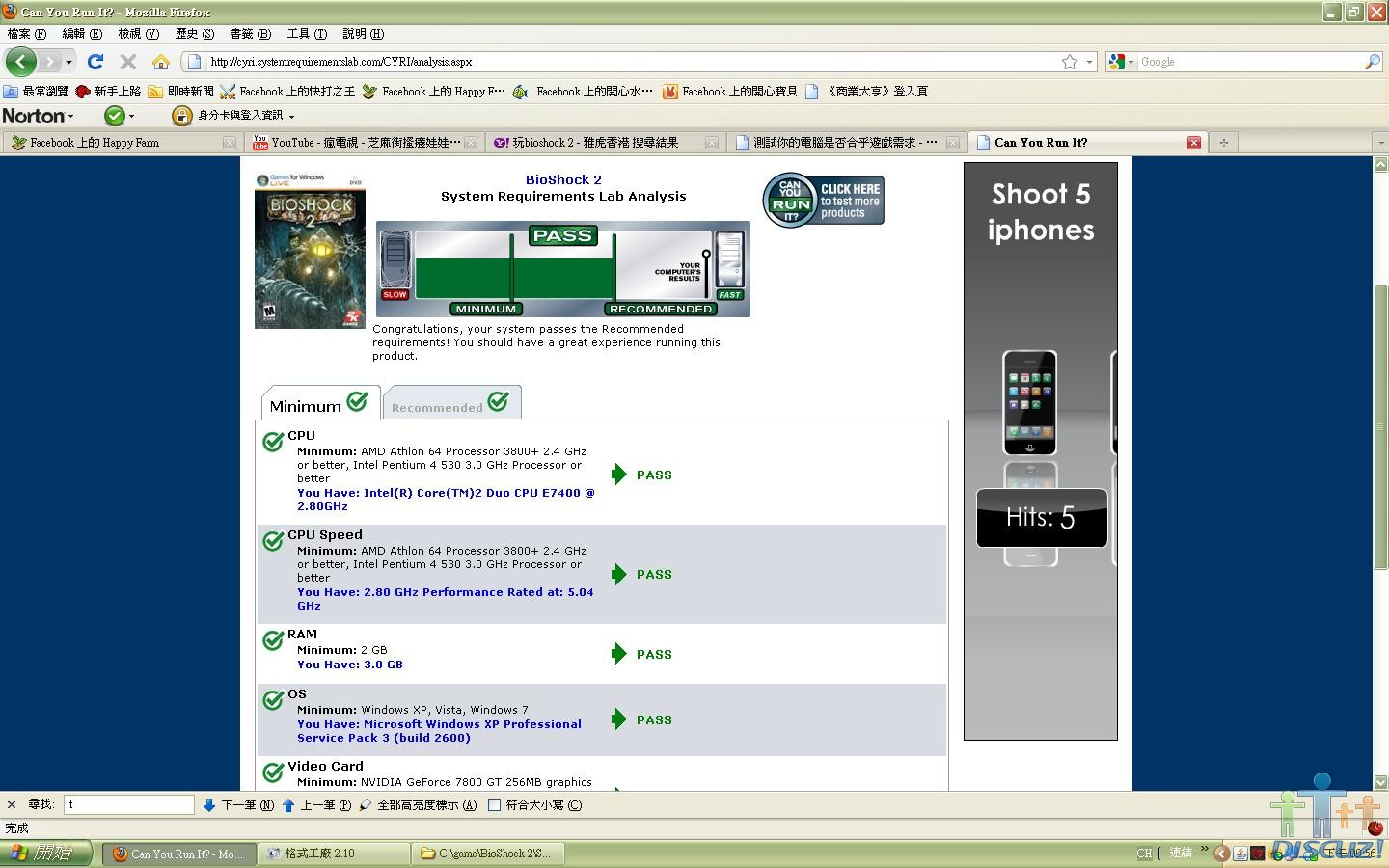Click the green Back navigation arrow
Viewport: 1389px width, 868px height.
click(x=21, y=62)
